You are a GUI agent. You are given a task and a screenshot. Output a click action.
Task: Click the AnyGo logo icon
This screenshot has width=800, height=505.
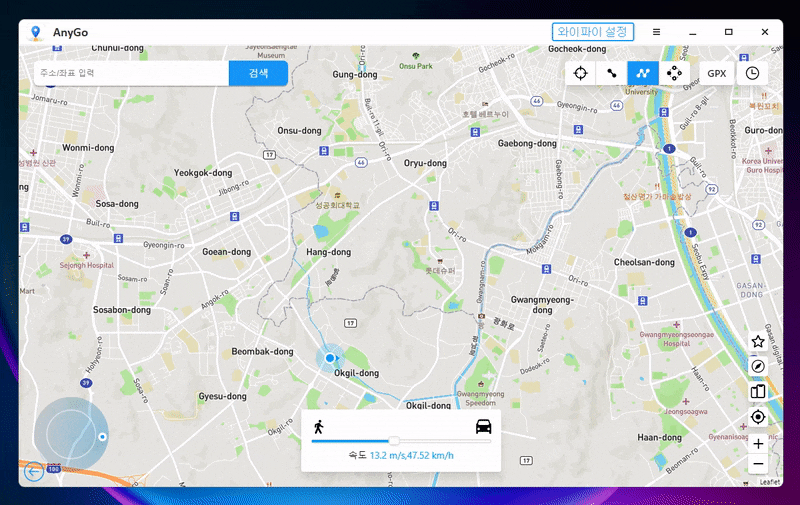coord(35,33)
